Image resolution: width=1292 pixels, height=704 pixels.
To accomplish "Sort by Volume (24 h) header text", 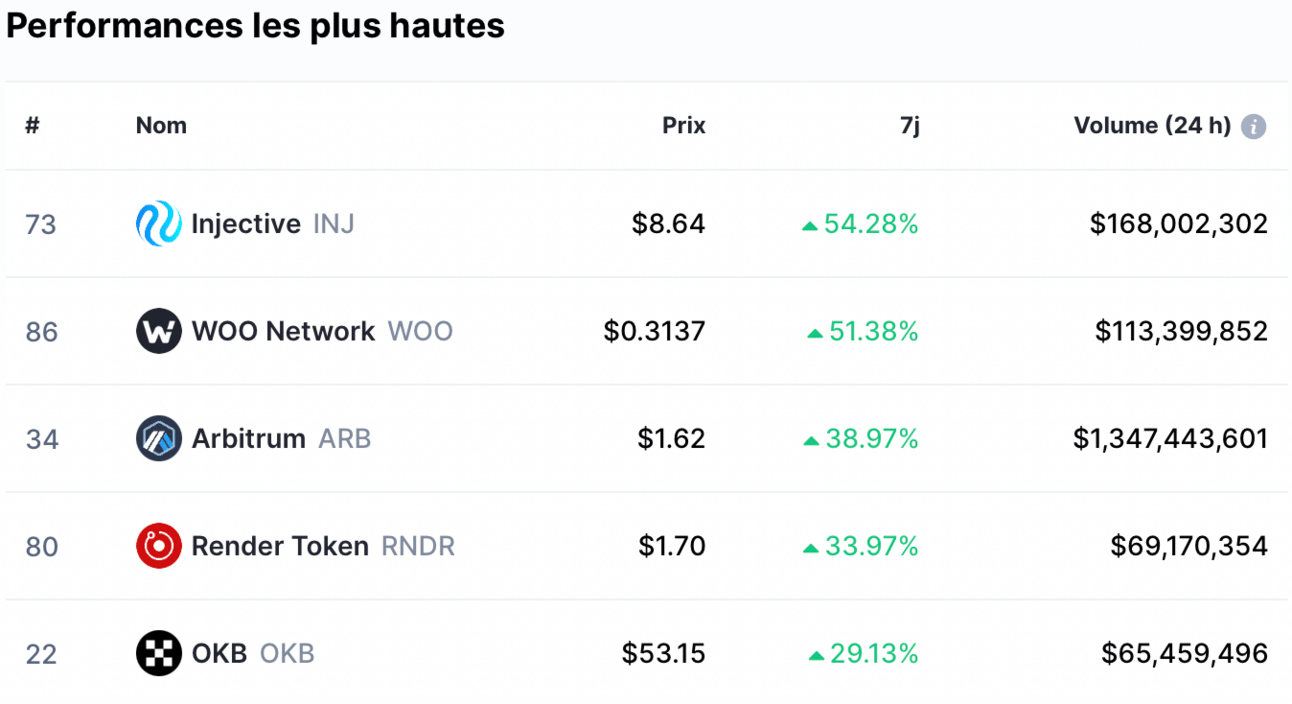I will click(1152, 126).
